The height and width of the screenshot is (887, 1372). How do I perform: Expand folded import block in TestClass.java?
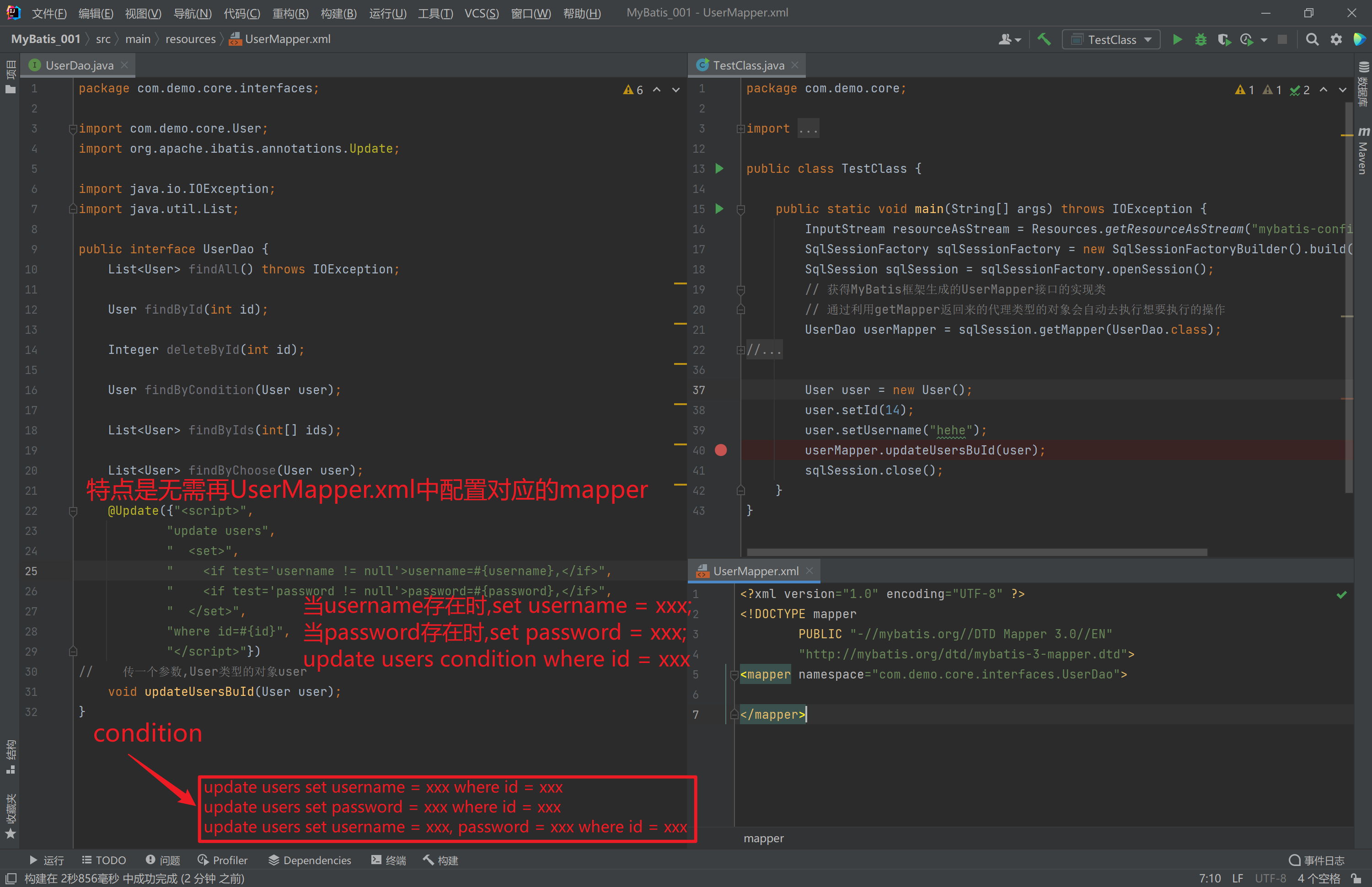[x=808, y=128]
